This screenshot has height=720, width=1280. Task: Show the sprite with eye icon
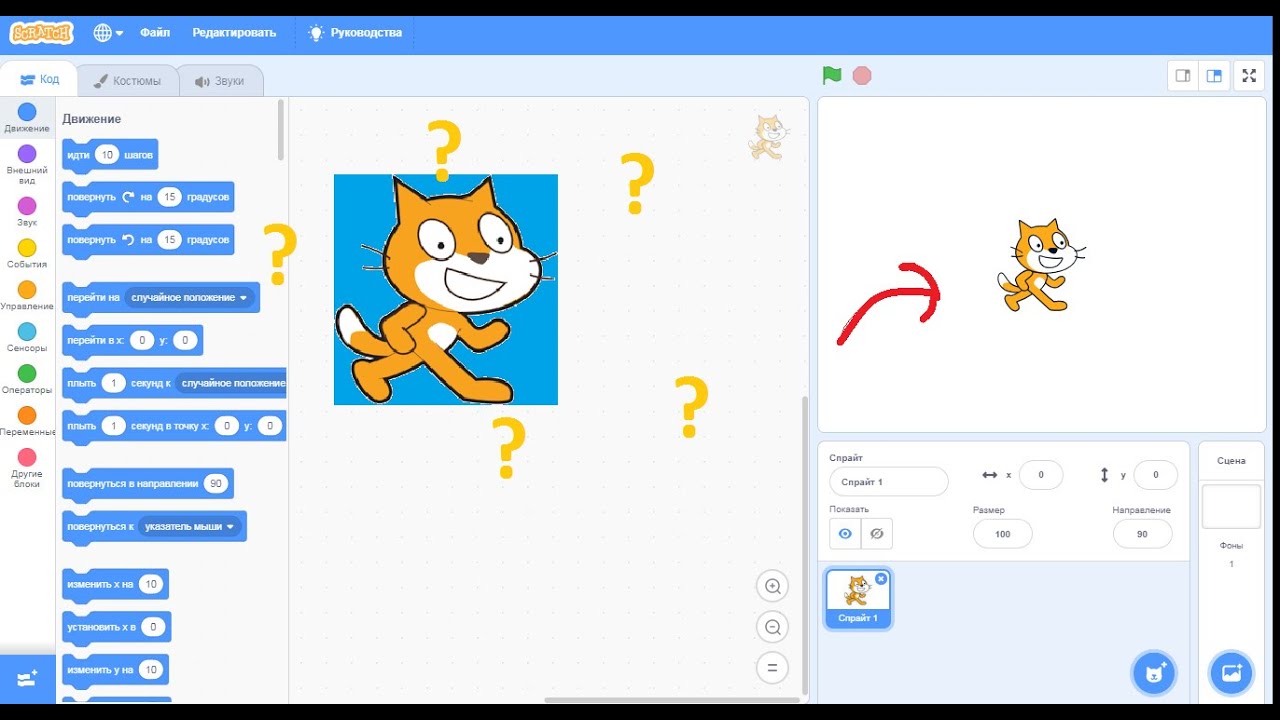click(845, 534)
